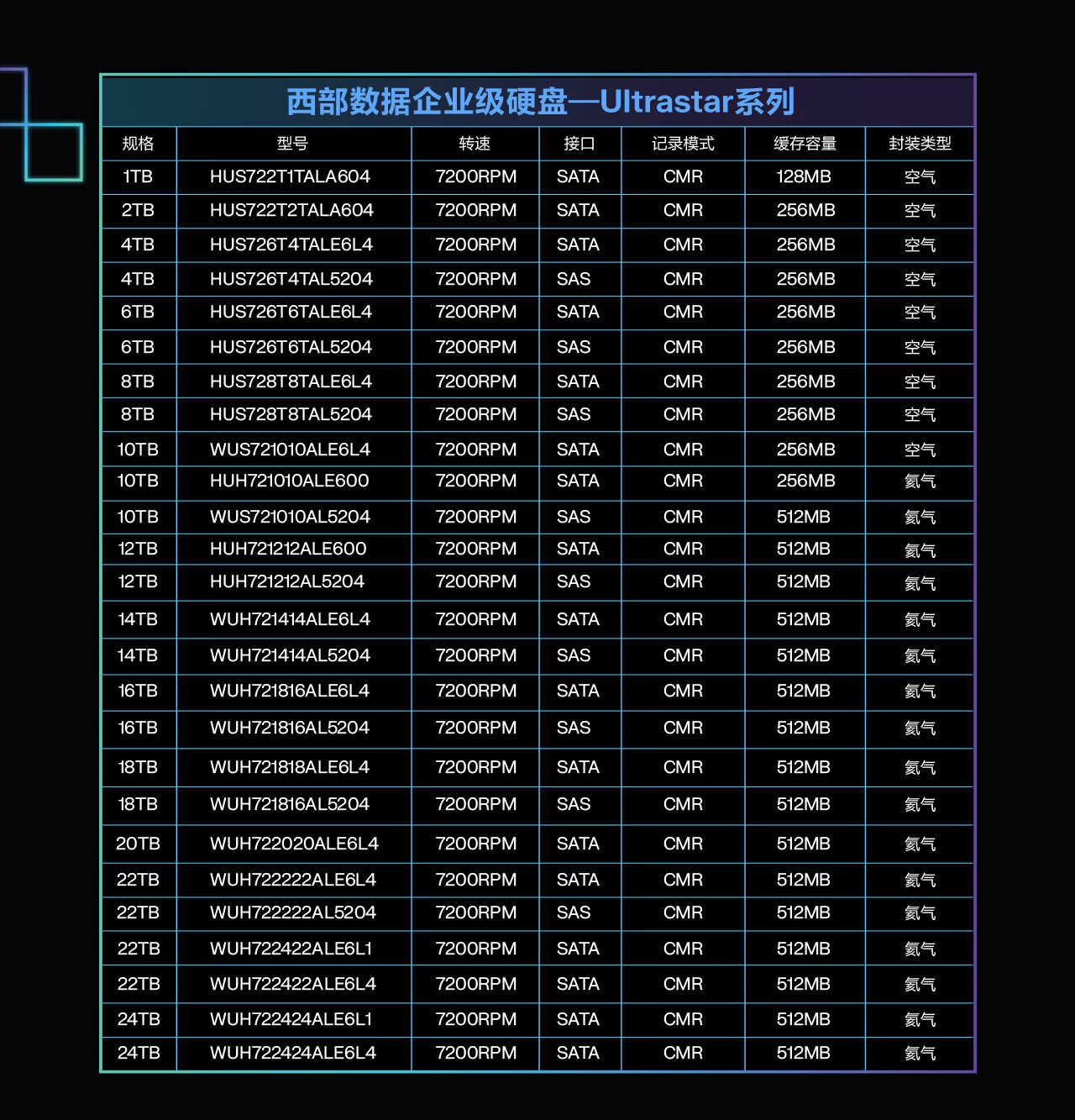Image resolution: width=1075 pixels, height=1120 pixels.
Task: Click the 转速 column header
Action: pyautogui.click(x=475, y=144)
